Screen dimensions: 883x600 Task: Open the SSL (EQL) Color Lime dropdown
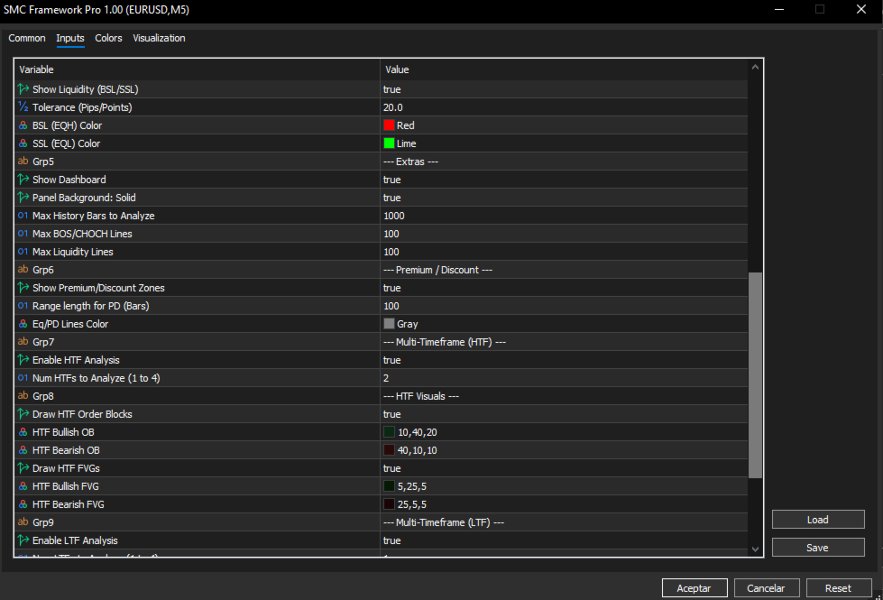[x=564, y=144]
